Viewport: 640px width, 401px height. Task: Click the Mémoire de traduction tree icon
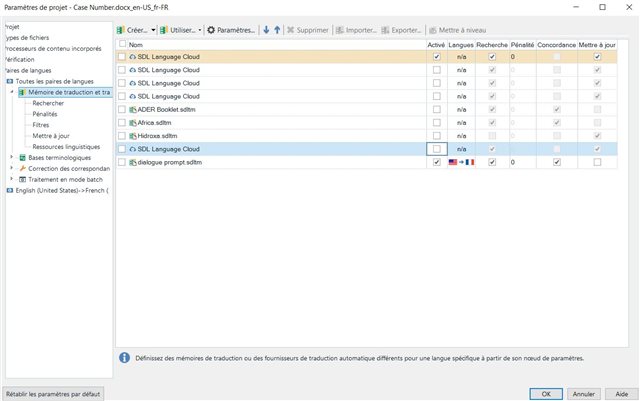(x=23, y=92)
